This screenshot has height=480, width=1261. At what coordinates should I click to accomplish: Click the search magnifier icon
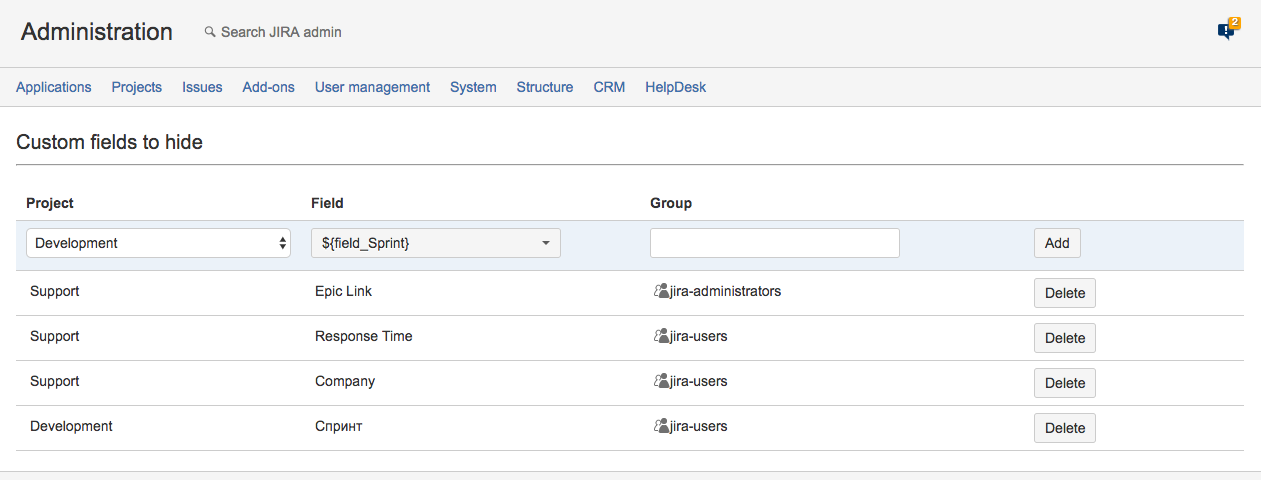210,32
